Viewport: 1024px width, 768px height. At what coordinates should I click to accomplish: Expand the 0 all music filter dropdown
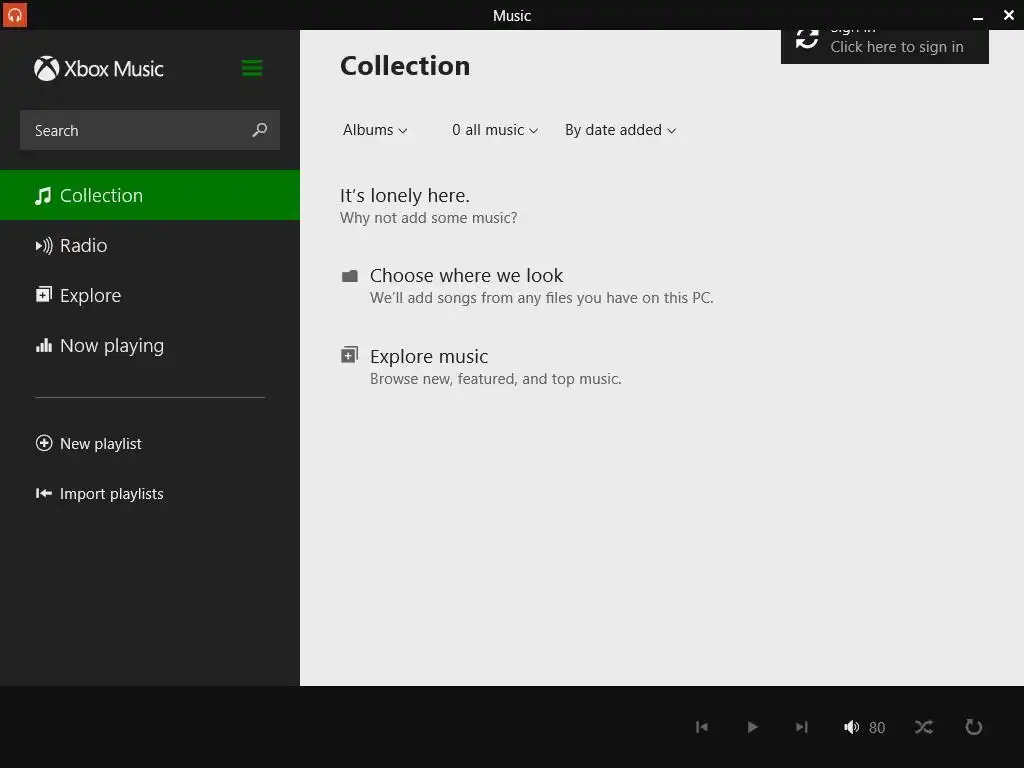495,130
